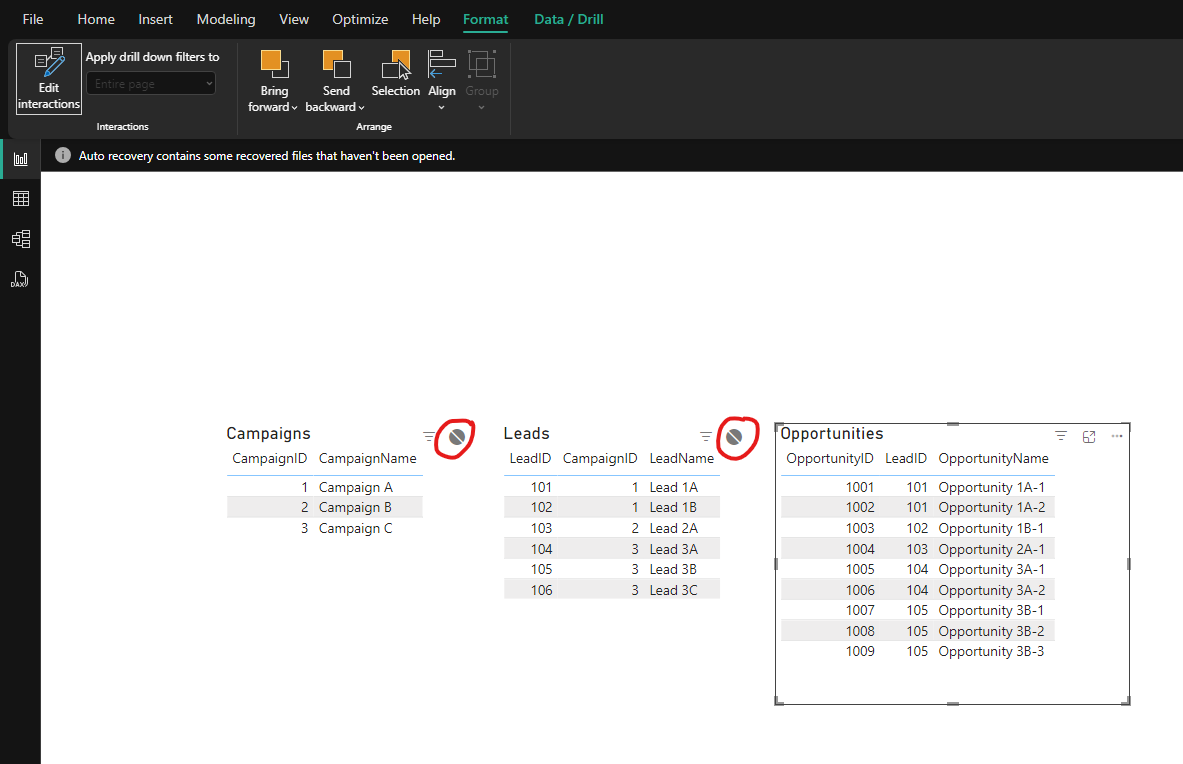The height and width of the screenshot is (764, 1183).
Task: Open Model view in left sidebar
Action: point(20,239)
